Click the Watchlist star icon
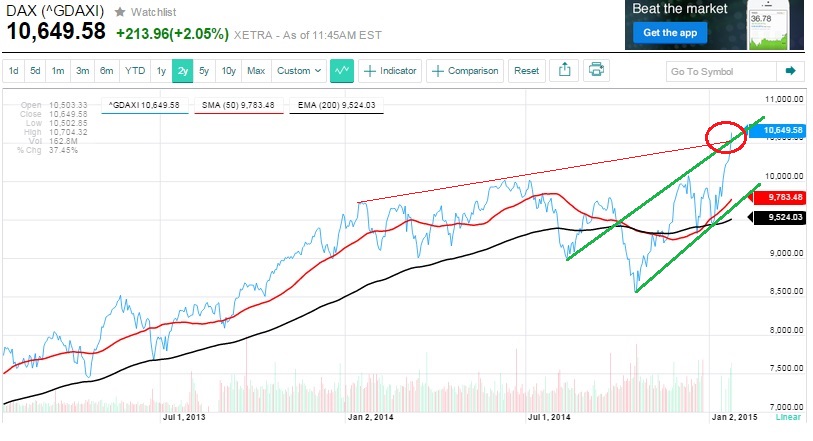 coord(120,10)
